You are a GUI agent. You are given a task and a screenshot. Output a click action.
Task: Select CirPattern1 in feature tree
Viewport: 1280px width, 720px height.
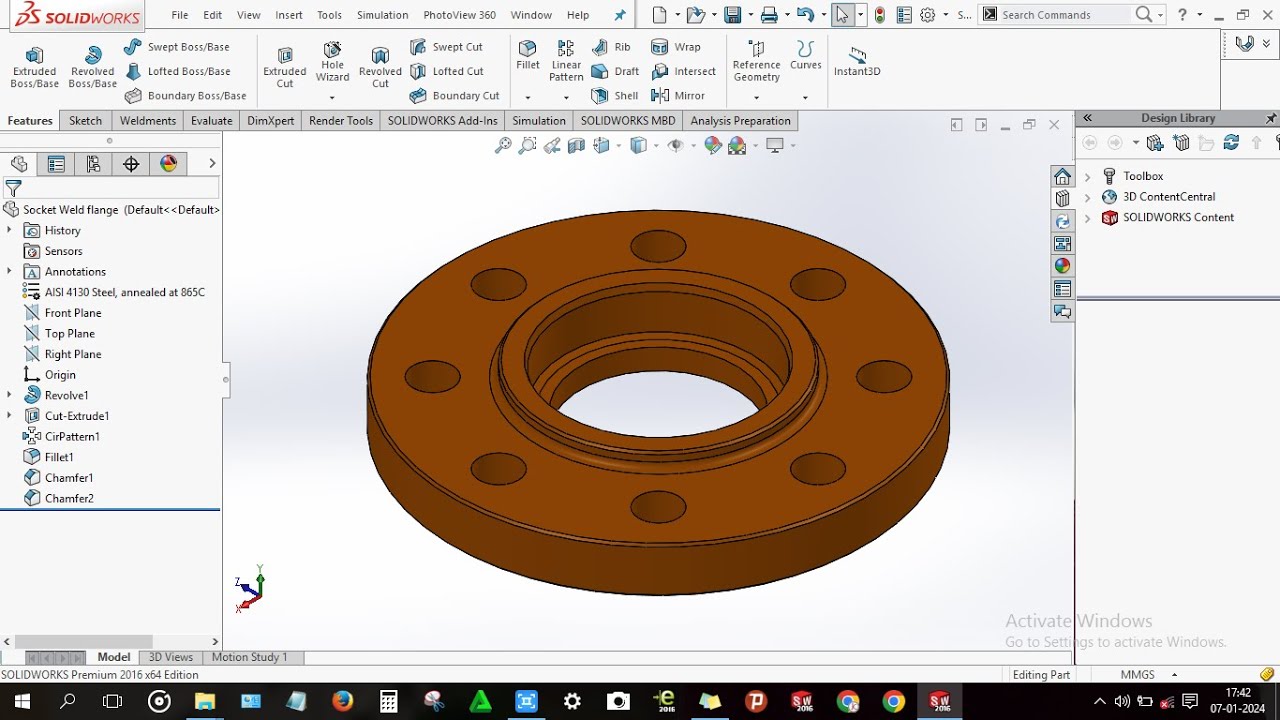tap(61, 436)
